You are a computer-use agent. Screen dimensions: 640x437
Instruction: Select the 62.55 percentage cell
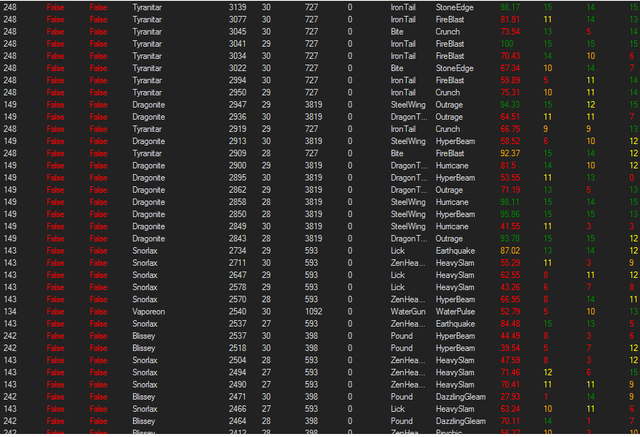coord(510,275)
